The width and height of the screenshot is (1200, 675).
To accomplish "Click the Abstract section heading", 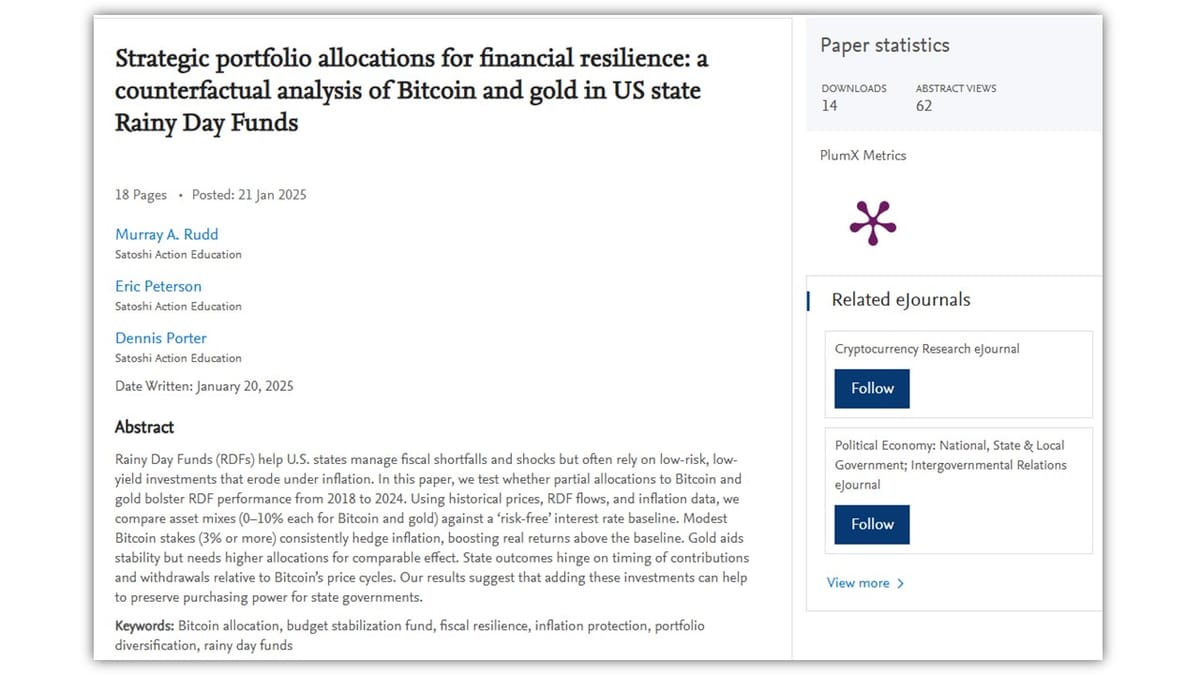I will click(x=144, y=427).
